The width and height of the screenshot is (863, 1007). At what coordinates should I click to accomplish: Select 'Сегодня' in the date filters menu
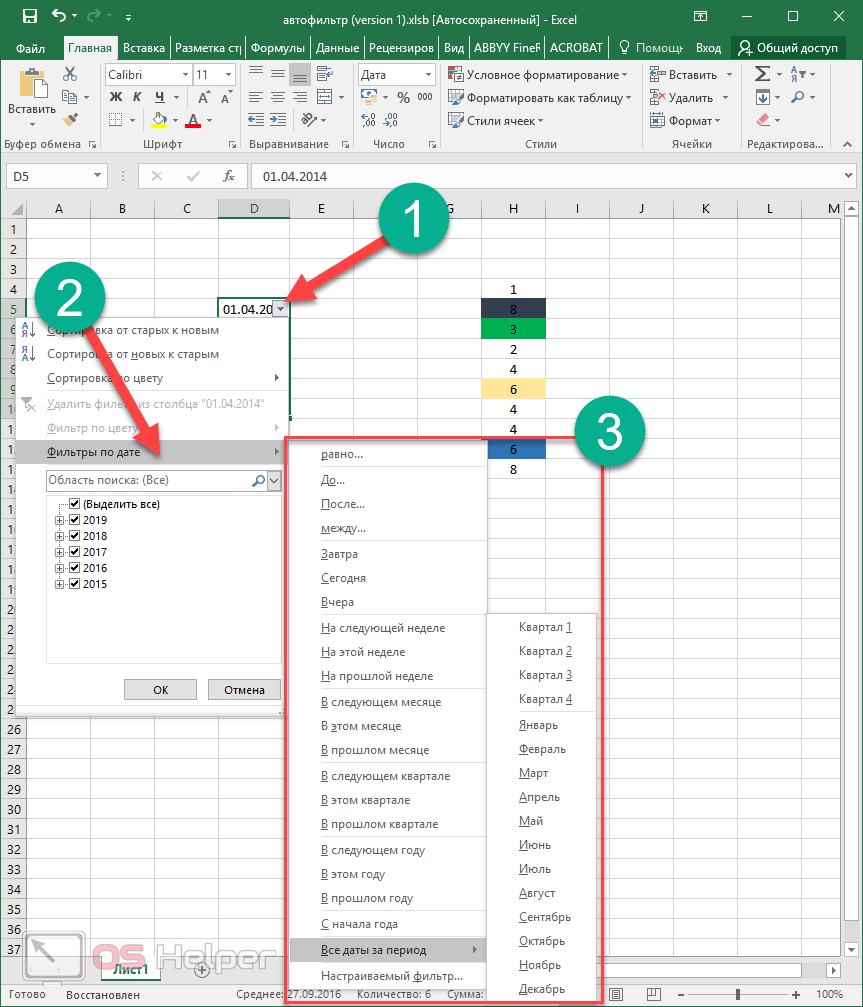click(x=343, y=578)
